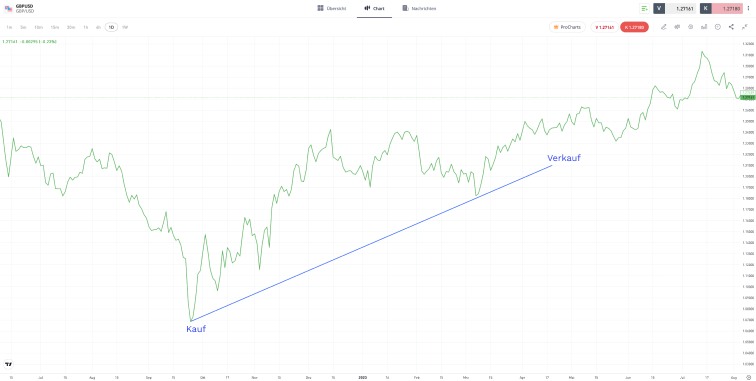The height and width of the screenshot is (381, 756).
Task: Click the Chart candlestick tab icon
Action: click(x=367, y=8)
